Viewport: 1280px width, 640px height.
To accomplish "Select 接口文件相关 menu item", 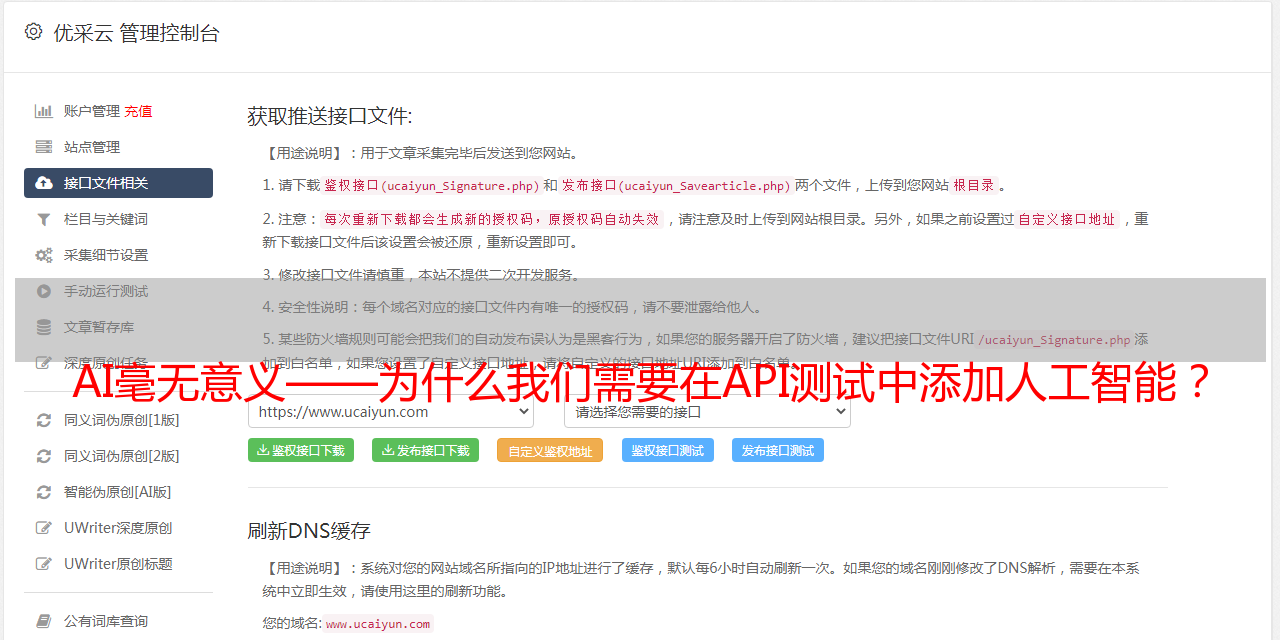I will [118, 183].
